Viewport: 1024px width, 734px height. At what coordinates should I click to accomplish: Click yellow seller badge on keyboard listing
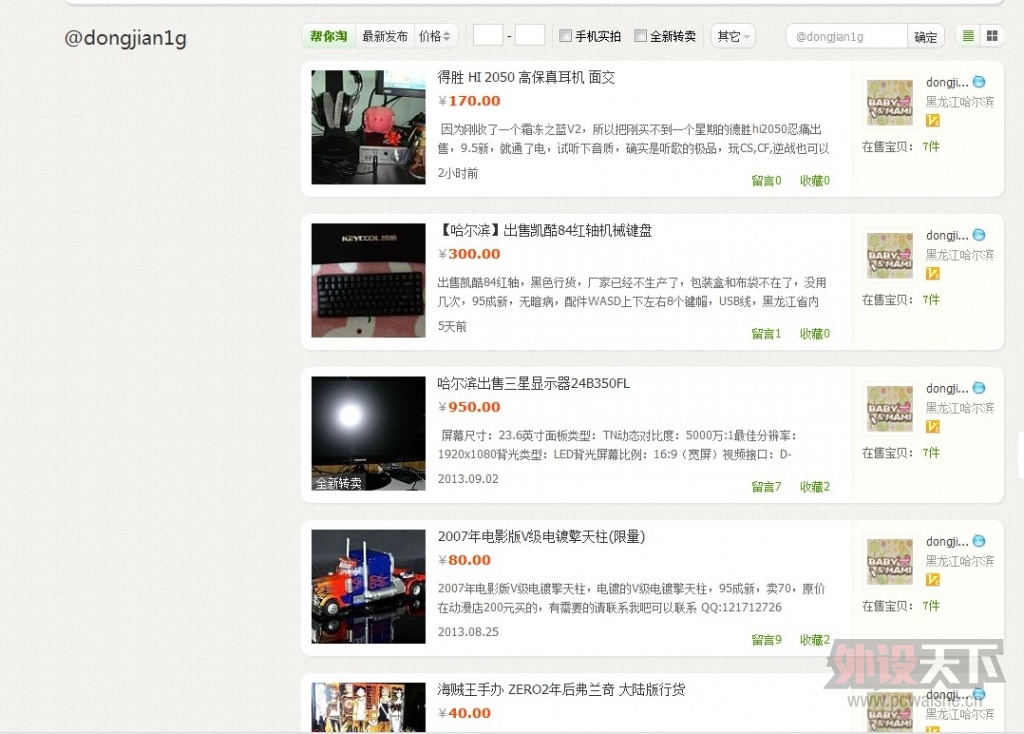[x=933, y=273]
